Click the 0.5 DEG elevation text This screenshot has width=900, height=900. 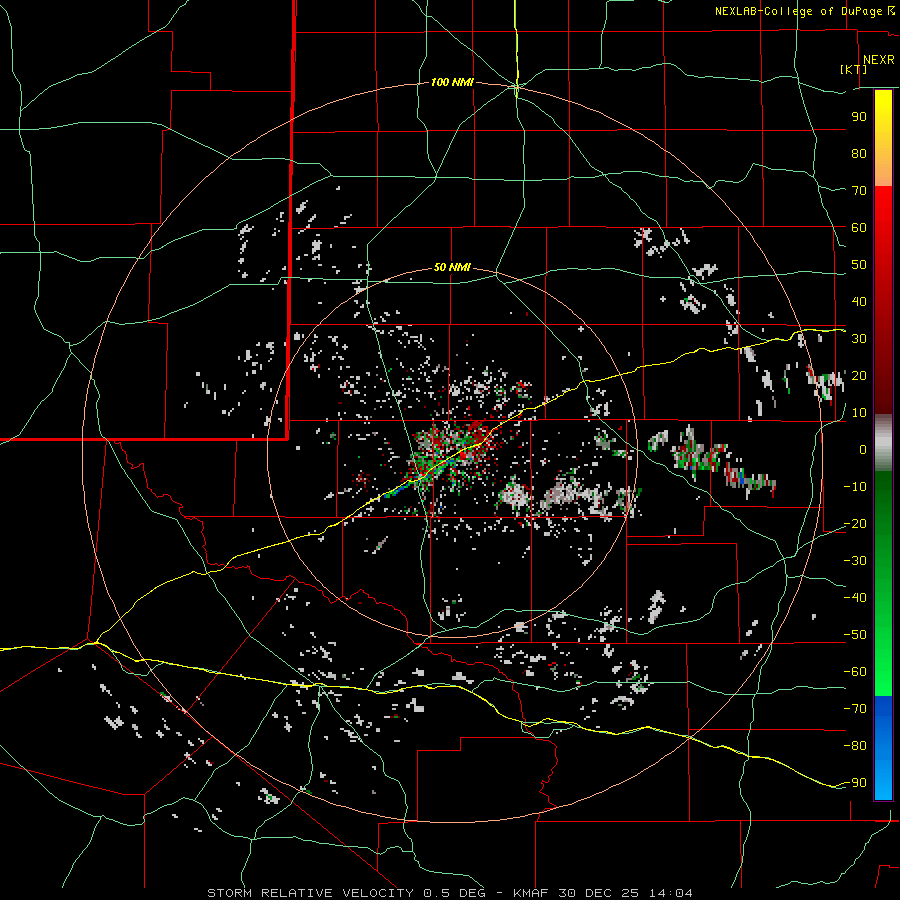(x=455, y=893)
